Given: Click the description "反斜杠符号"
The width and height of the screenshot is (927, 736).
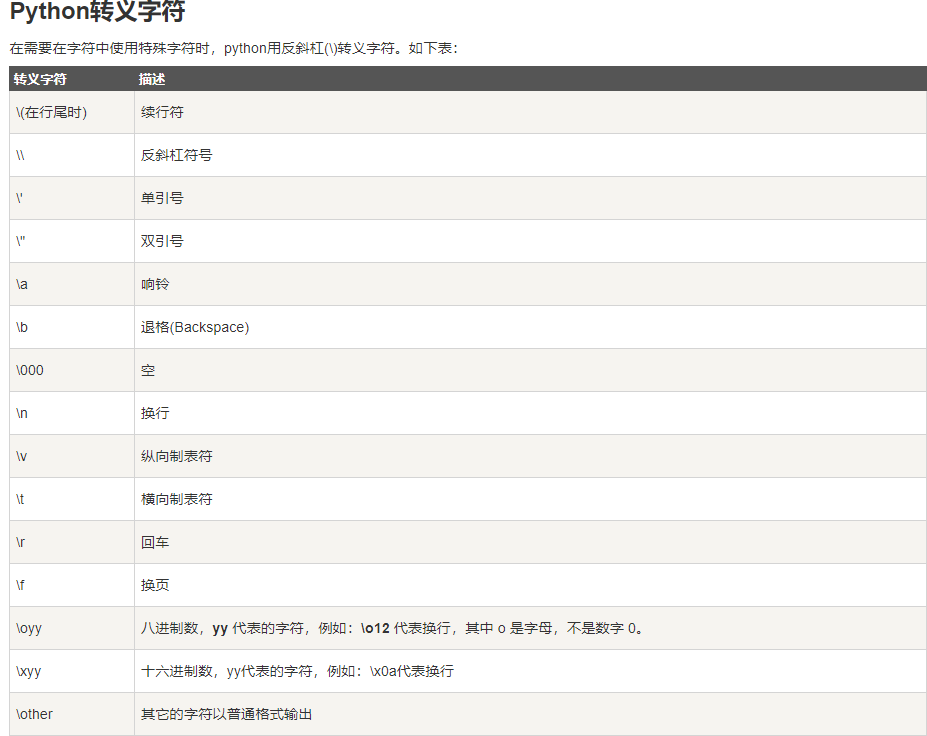Looking at the screenshot, I should (x=176, y=155).
